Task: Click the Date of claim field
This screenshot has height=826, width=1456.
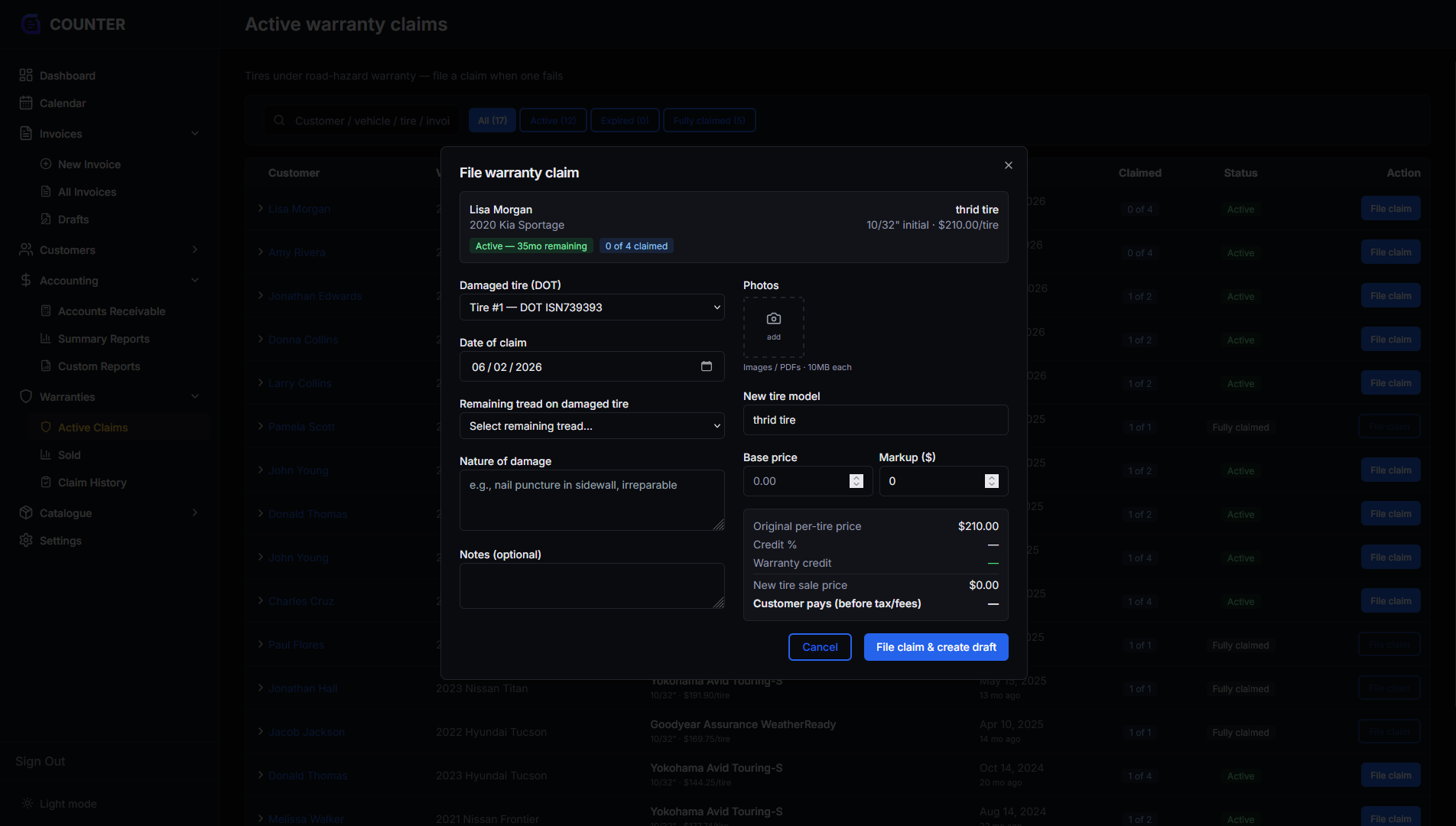Action: click(592, 366)
